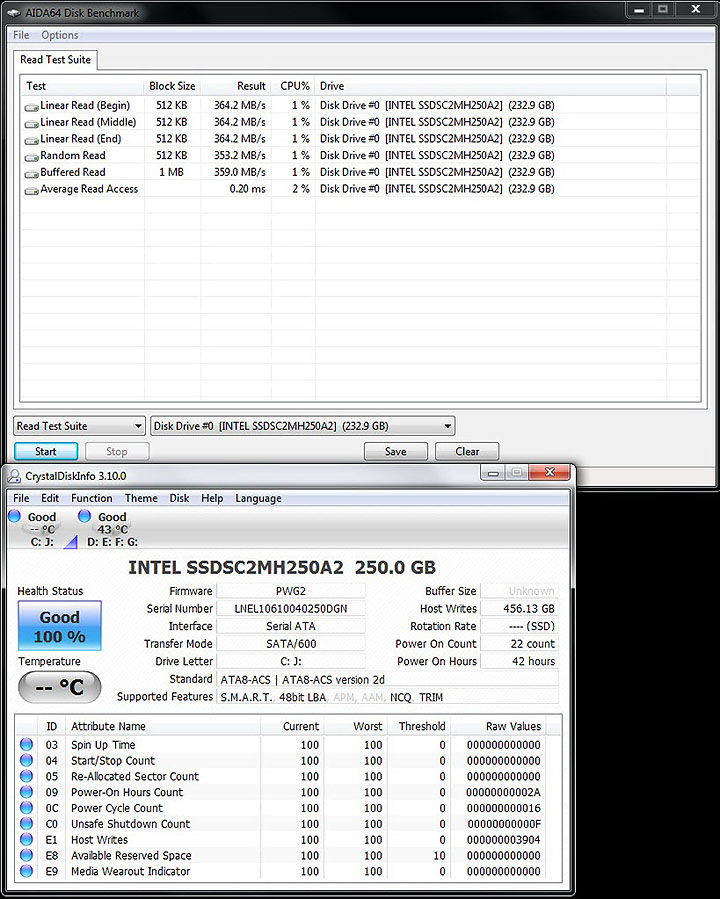Open the Disk Drive #0 selection dropdown
The width and height of the screenshot is (720, 899).
click(303, 426)
